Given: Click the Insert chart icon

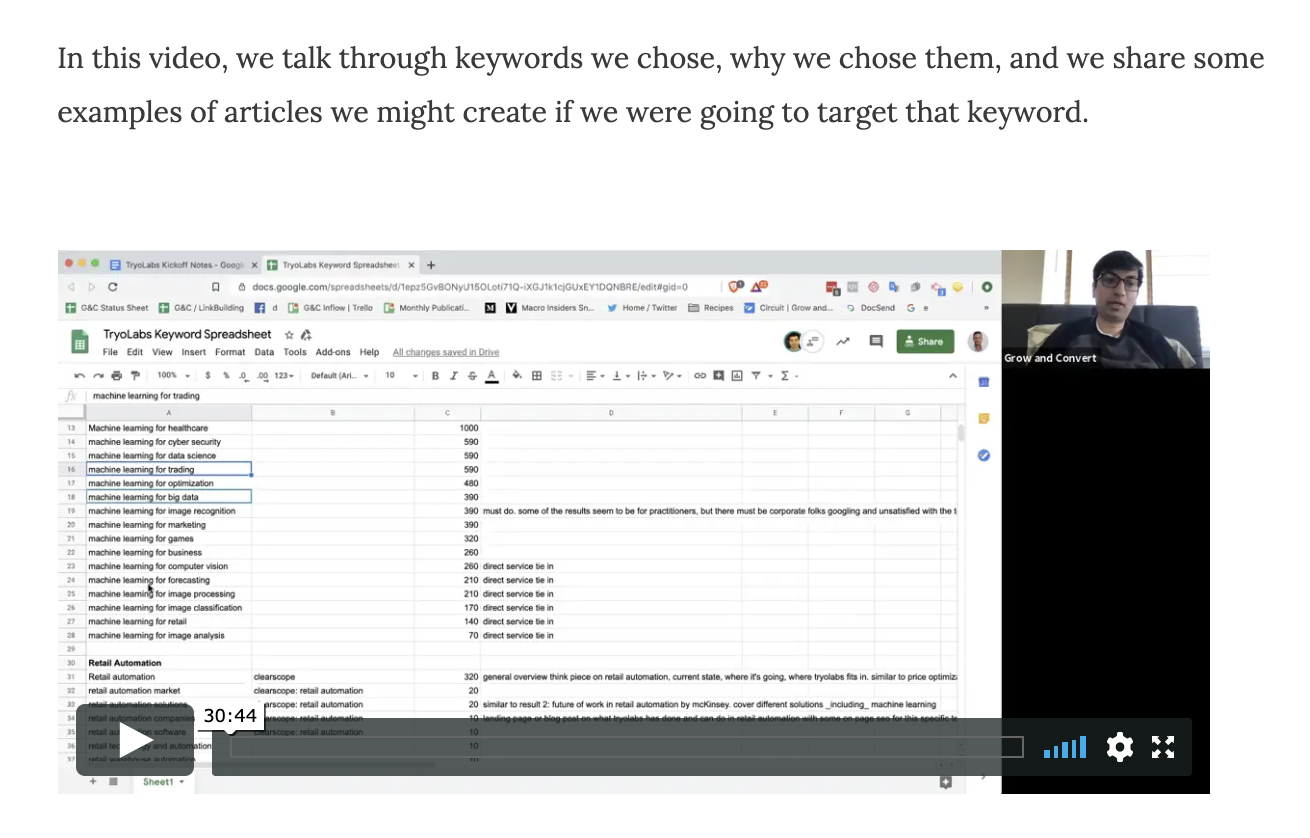Looking at the screenshot, I should tap(737, 376).
